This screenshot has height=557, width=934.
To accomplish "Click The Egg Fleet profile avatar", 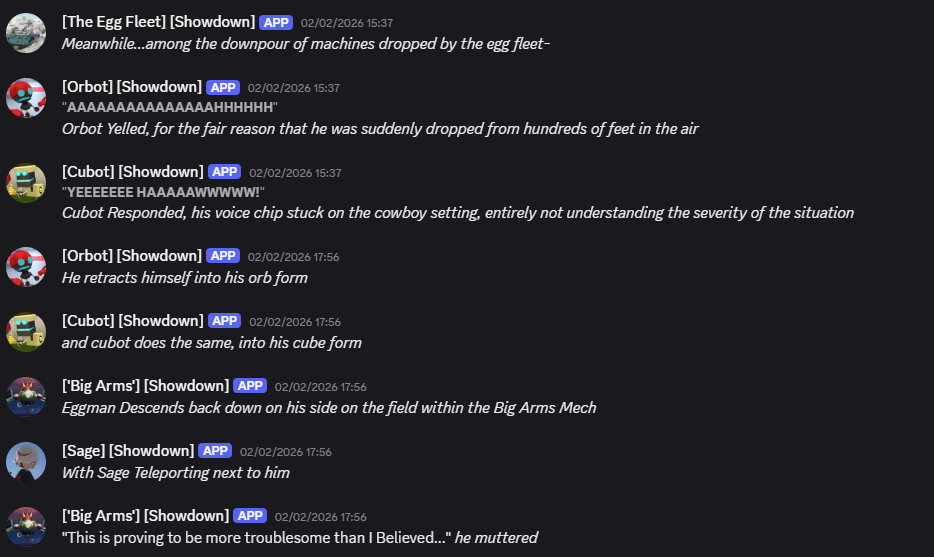I will point(26,33).
